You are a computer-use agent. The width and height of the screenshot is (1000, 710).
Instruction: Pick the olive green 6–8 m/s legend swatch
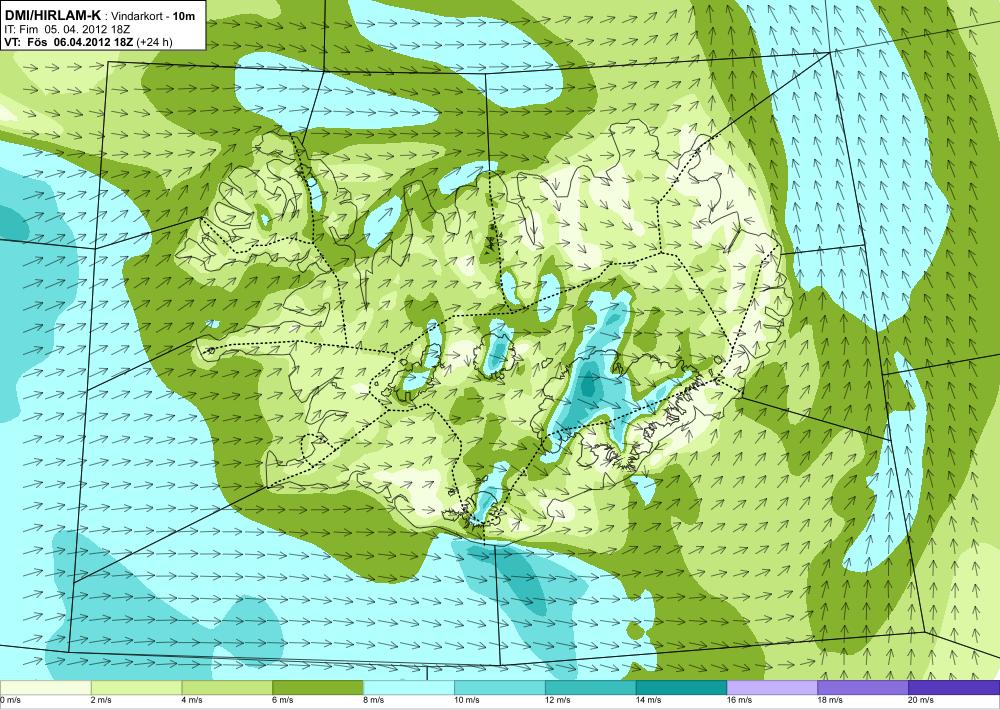(x=318, y=688)
